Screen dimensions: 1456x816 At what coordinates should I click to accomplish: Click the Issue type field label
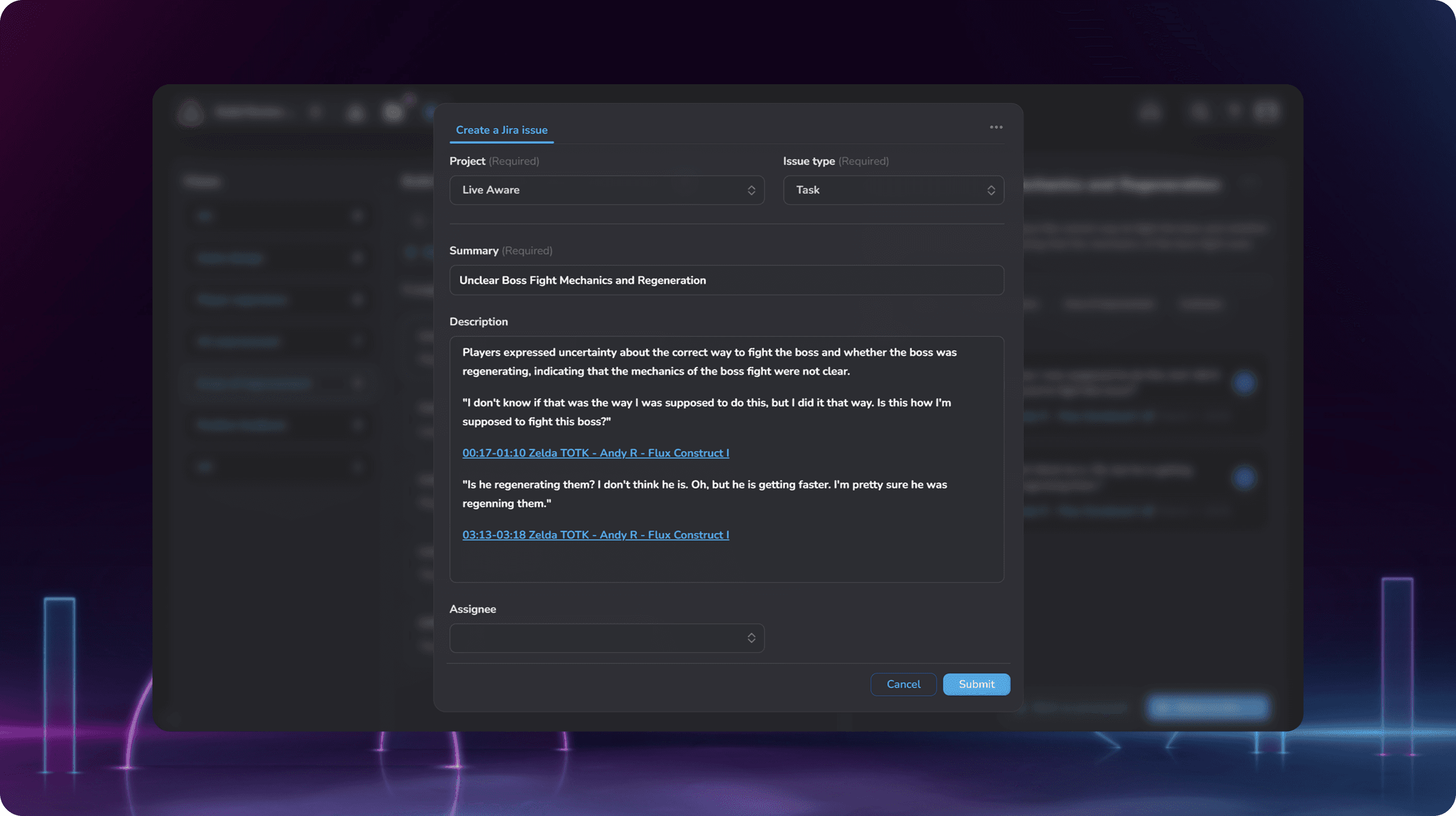[809, 161]
